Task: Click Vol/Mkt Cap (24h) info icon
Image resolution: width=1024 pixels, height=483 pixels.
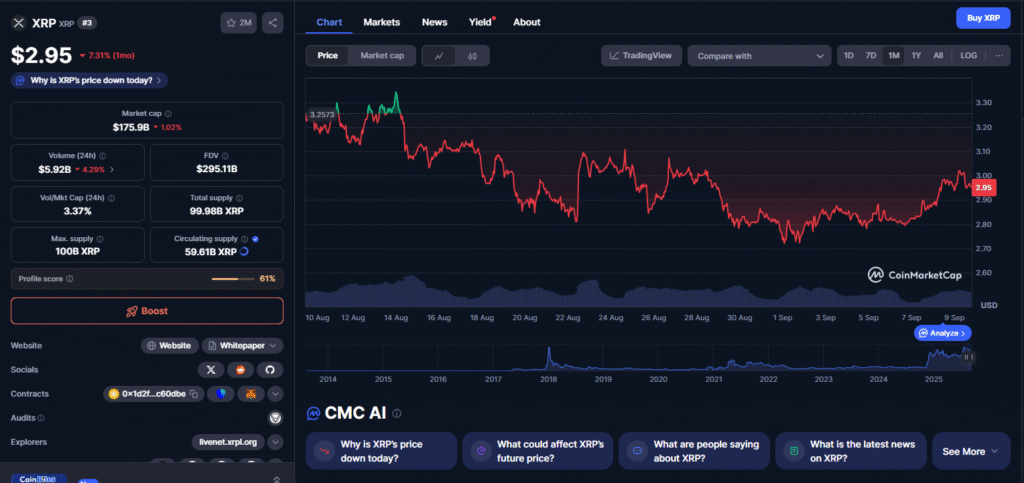Action: coord(110,198)
